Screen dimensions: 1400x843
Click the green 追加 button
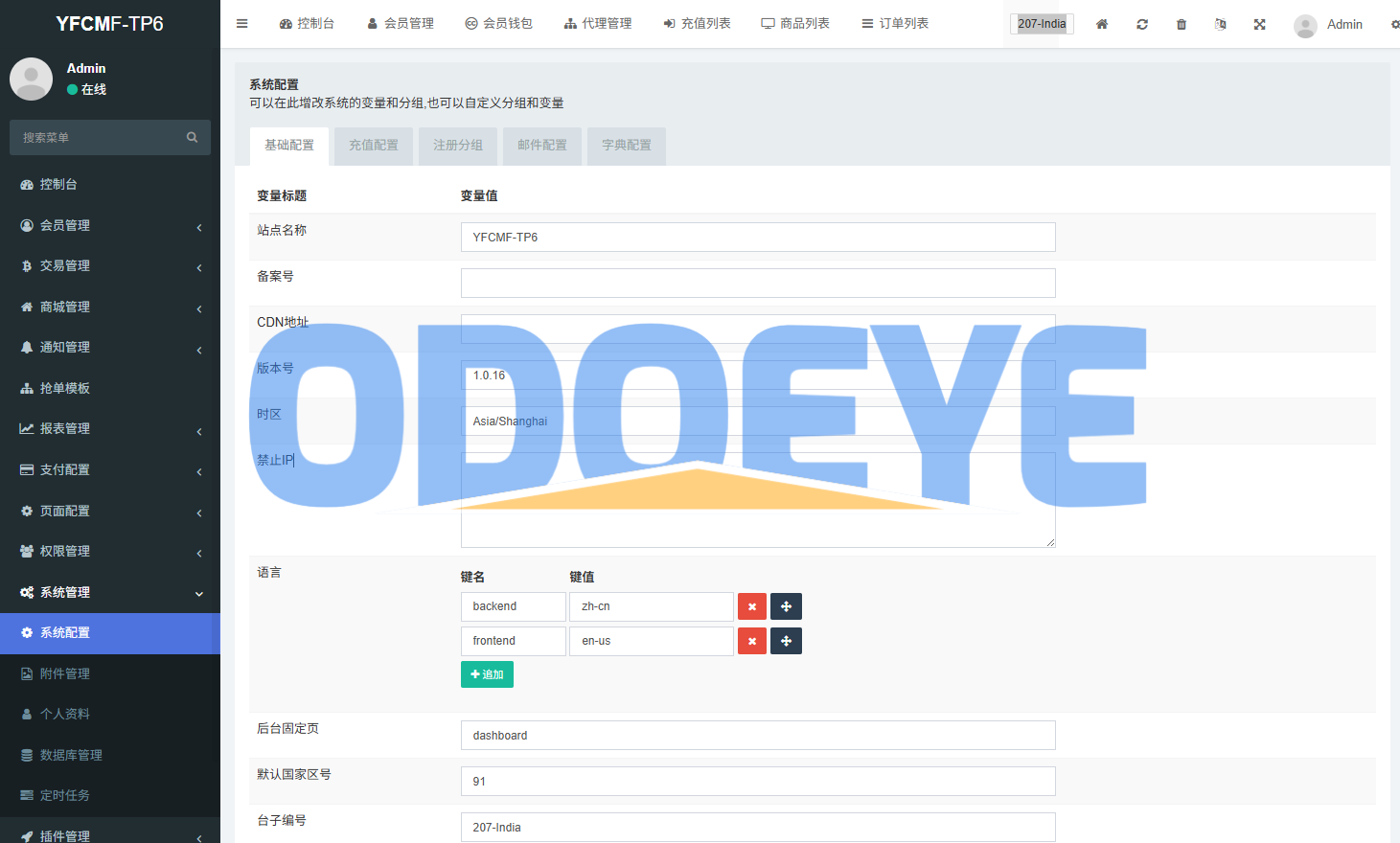(x=487, y=674)
